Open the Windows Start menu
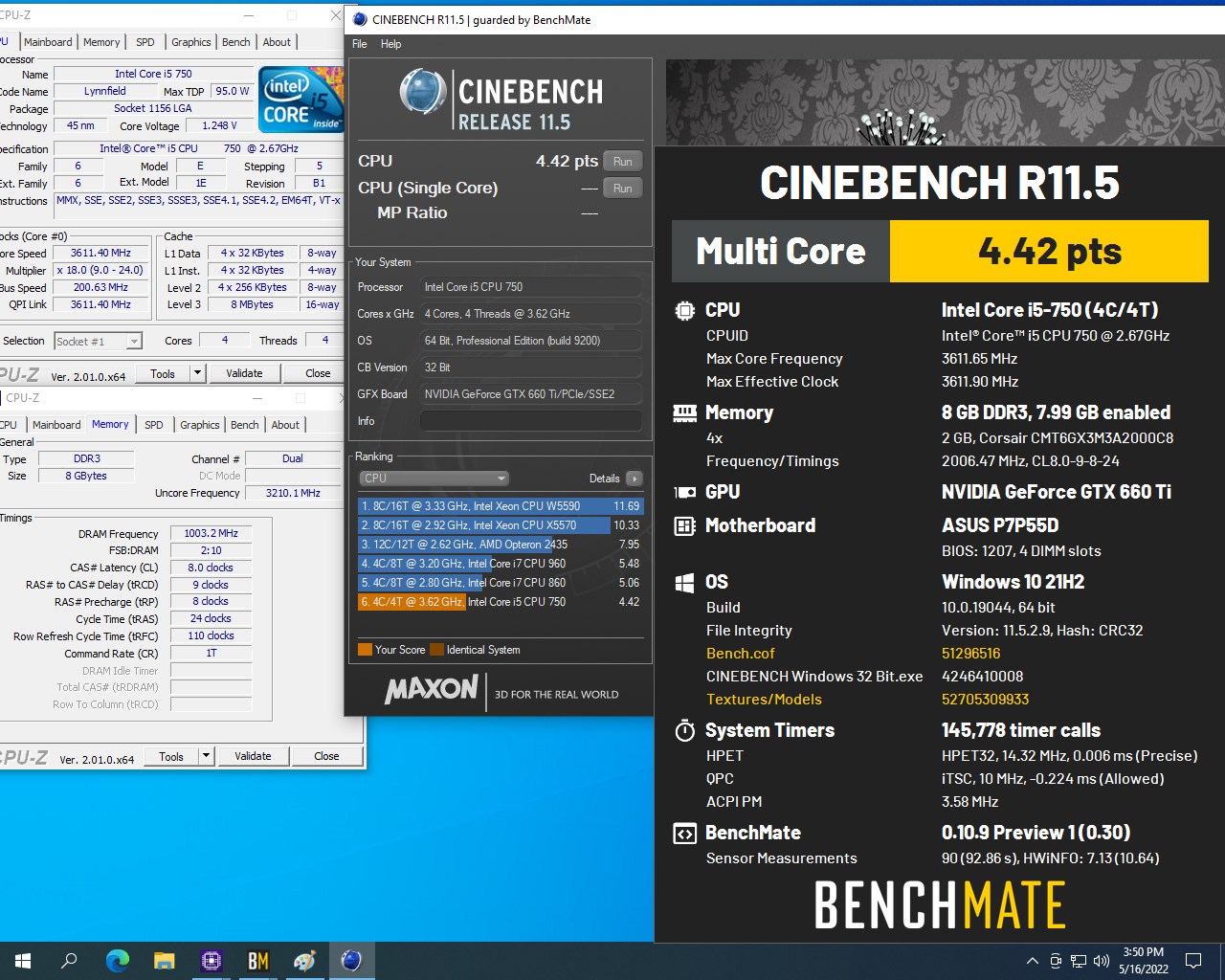1225x980 pixels. pyautogui.click(x=23, y=961)
